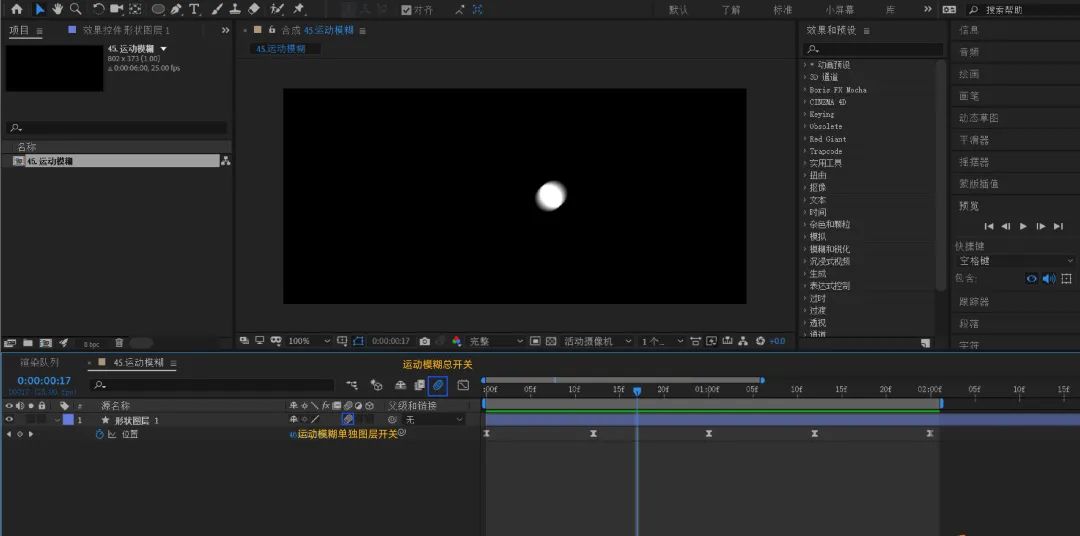Select 45.运动模糊 item in project list
This screenshot has width=1080, height=536.
[116, 161]
